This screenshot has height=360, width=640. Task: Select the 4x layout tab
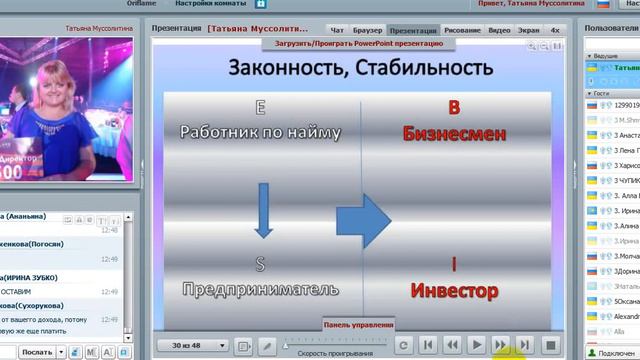[555, 30]
